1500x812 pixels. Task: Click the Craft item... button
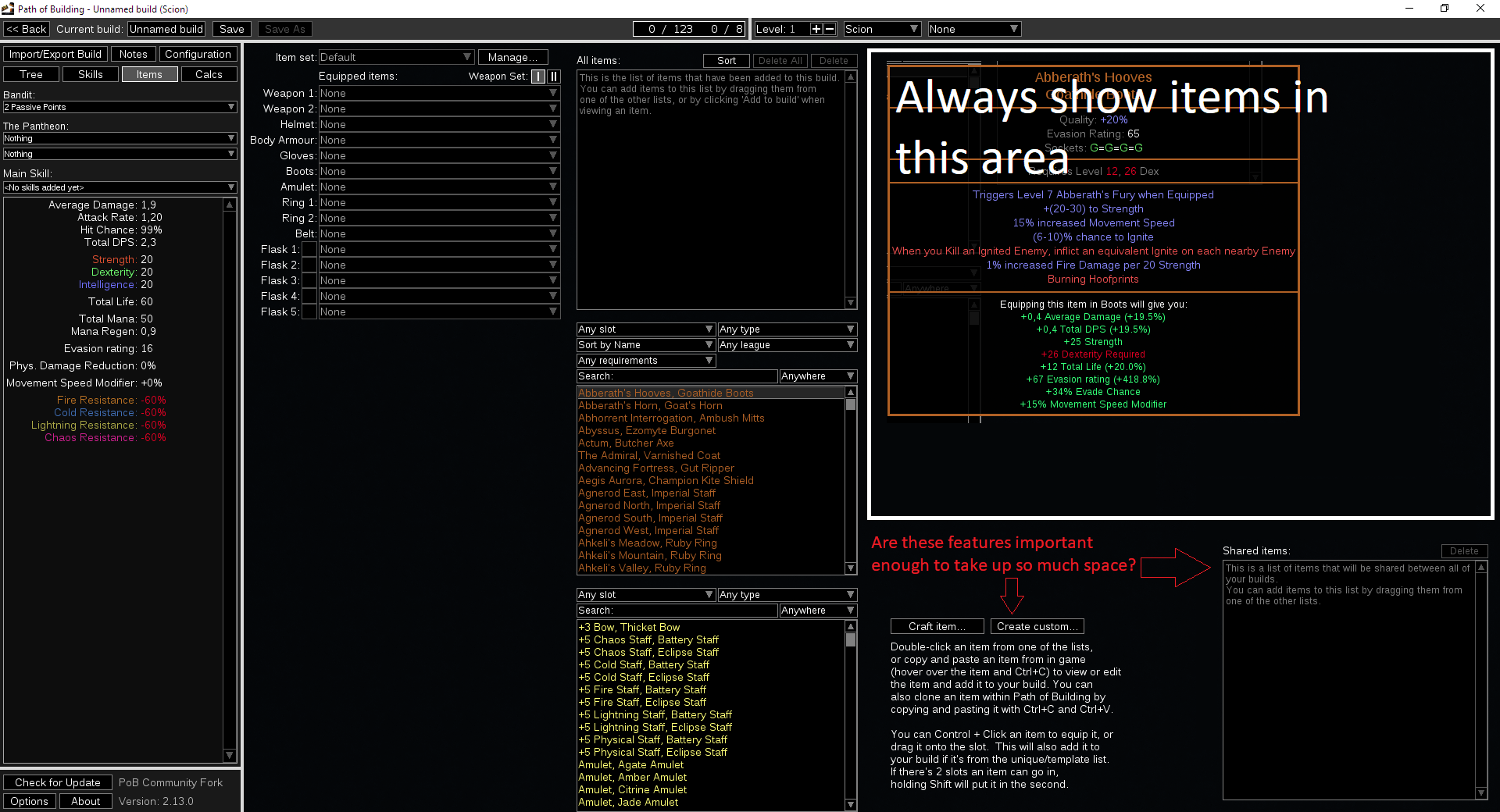pos(937,626)
